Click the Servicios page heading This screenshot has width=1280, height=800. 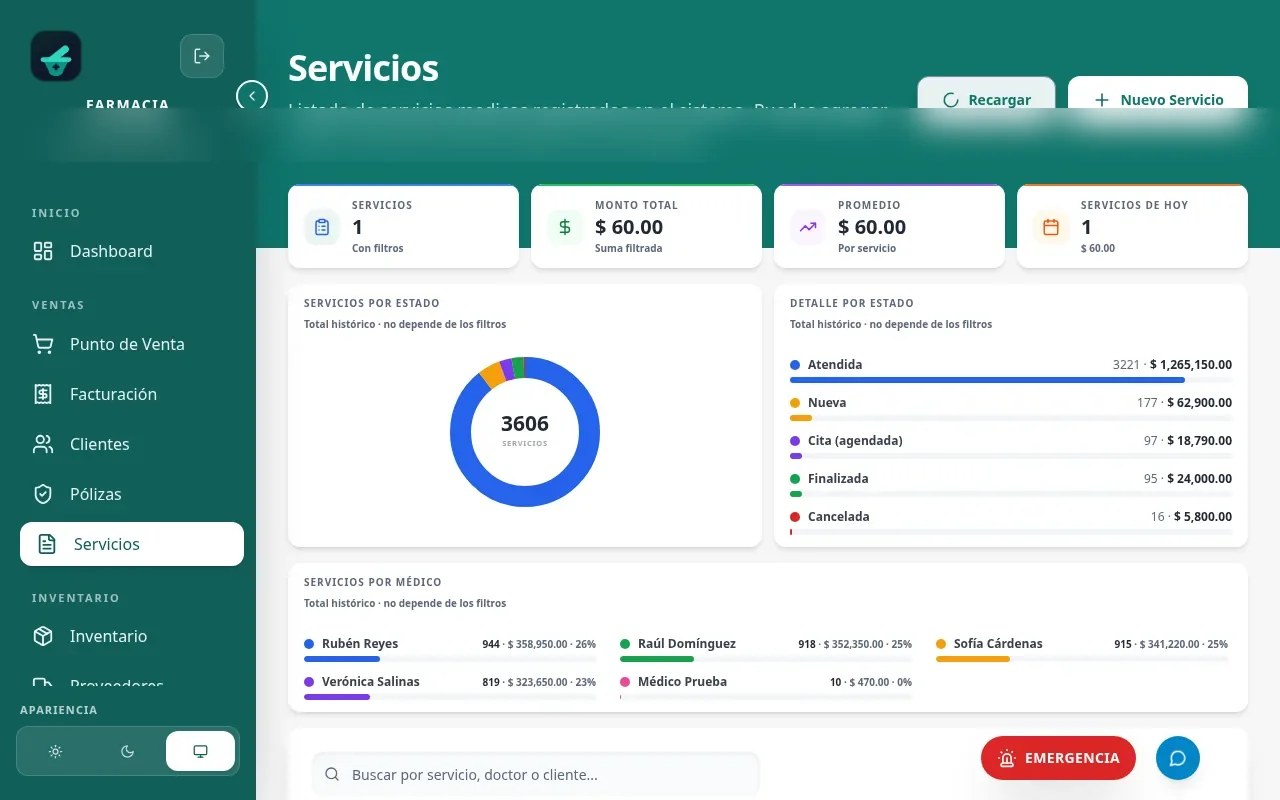[x=363, y=68]
